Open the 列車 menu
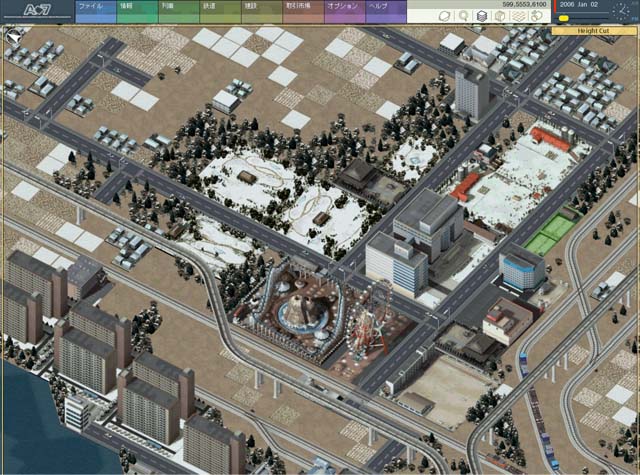 click(179, 11)
